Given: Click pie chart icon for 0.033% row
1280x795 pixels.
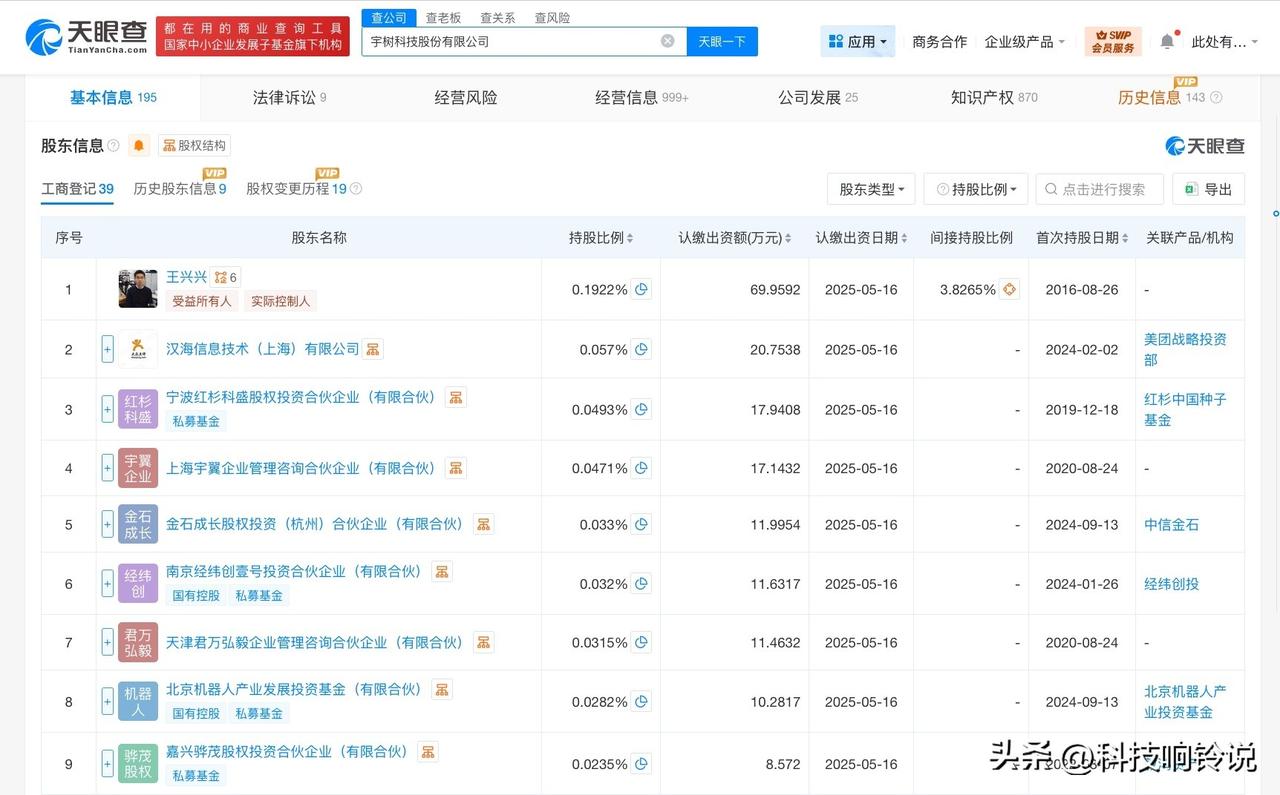Looking at the screenshot, I should [x=642, y=524].
